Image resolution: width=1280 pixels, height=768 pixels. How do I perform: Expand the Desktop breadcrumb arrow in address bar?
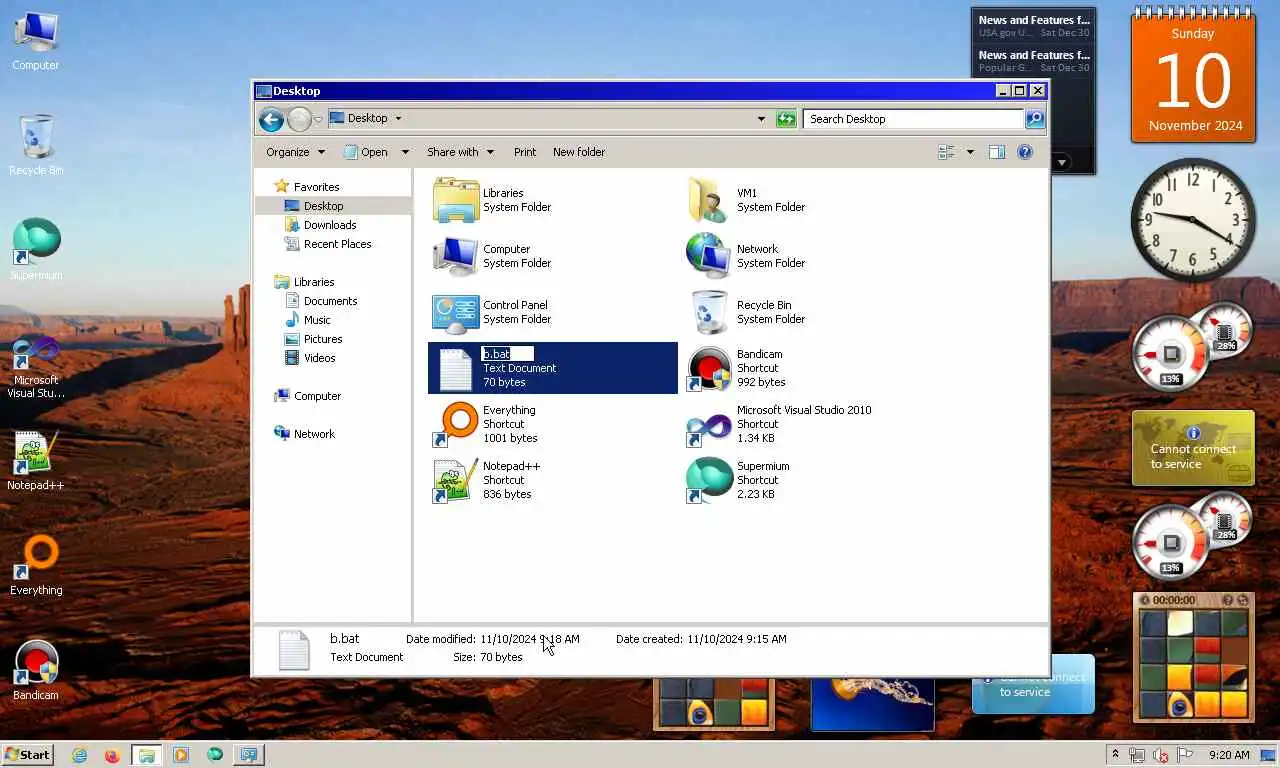coord(398,118)
